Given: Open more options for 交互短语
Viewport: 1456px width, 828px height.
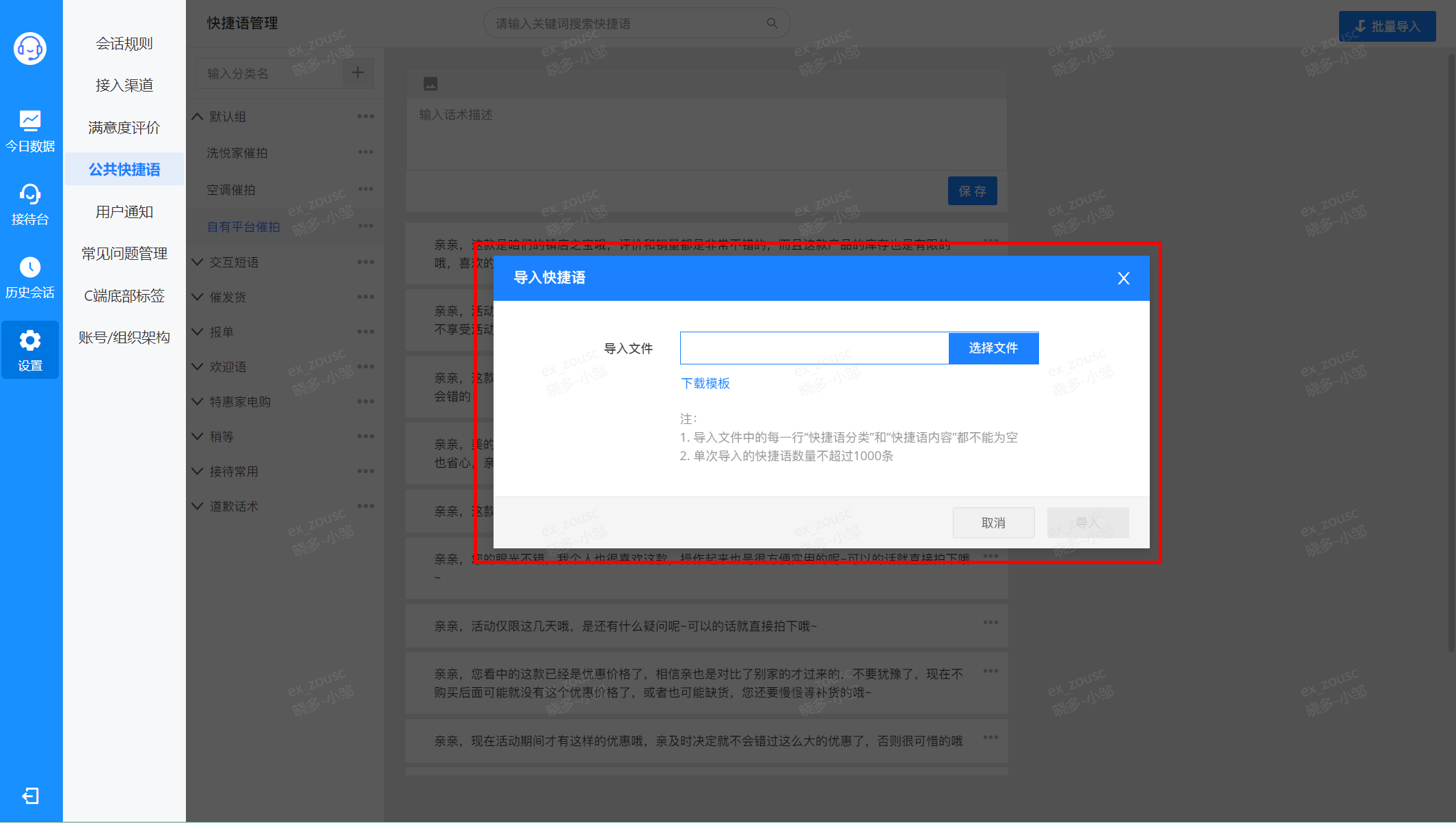Looking at the screenshot, I should pos(365,262).
